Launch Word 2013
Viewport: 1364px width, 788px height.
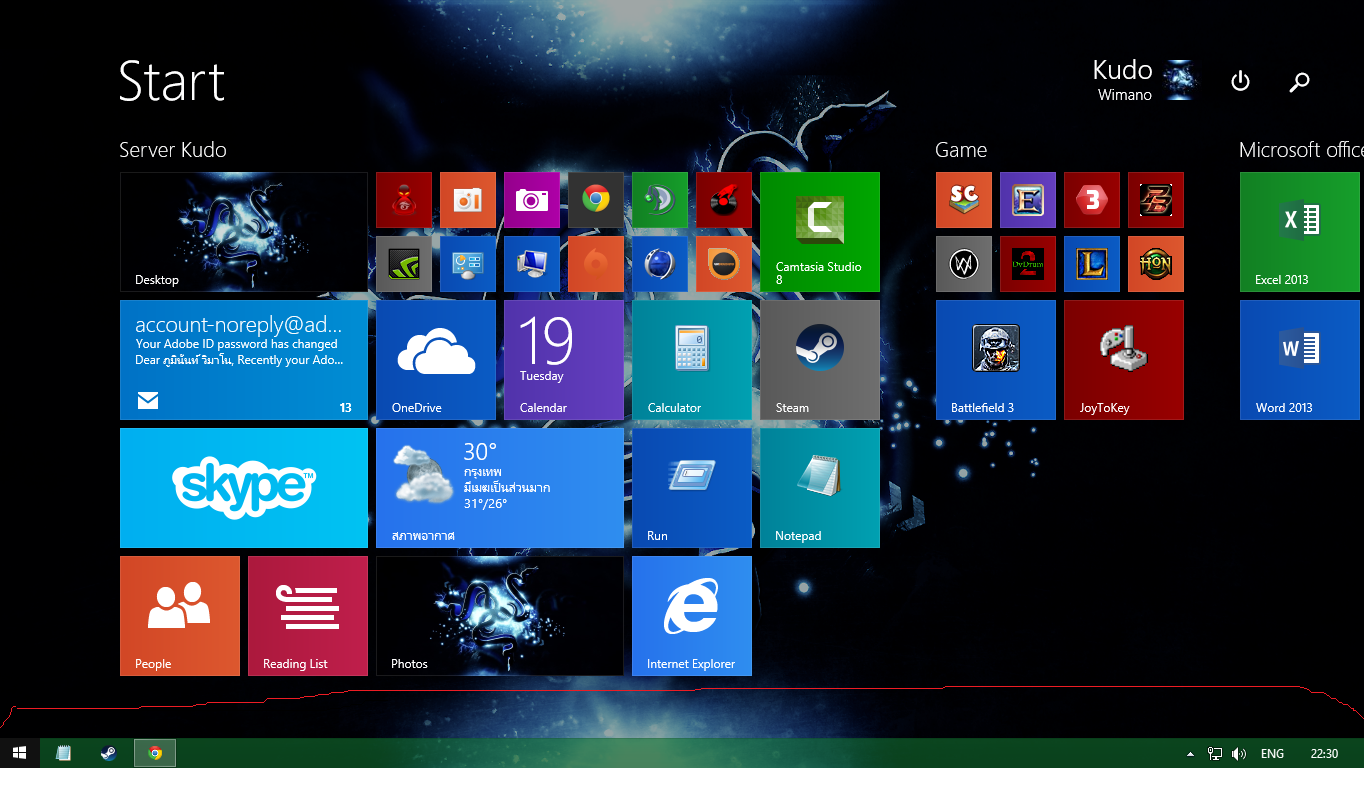[x=1300, y=360]
